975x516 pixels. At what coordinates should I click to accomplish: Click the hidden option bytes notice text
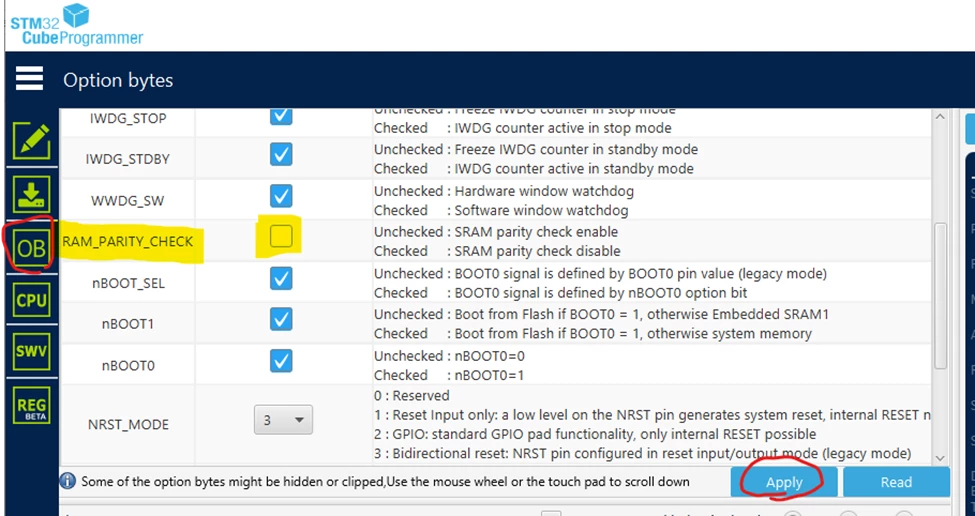point(386,481)
